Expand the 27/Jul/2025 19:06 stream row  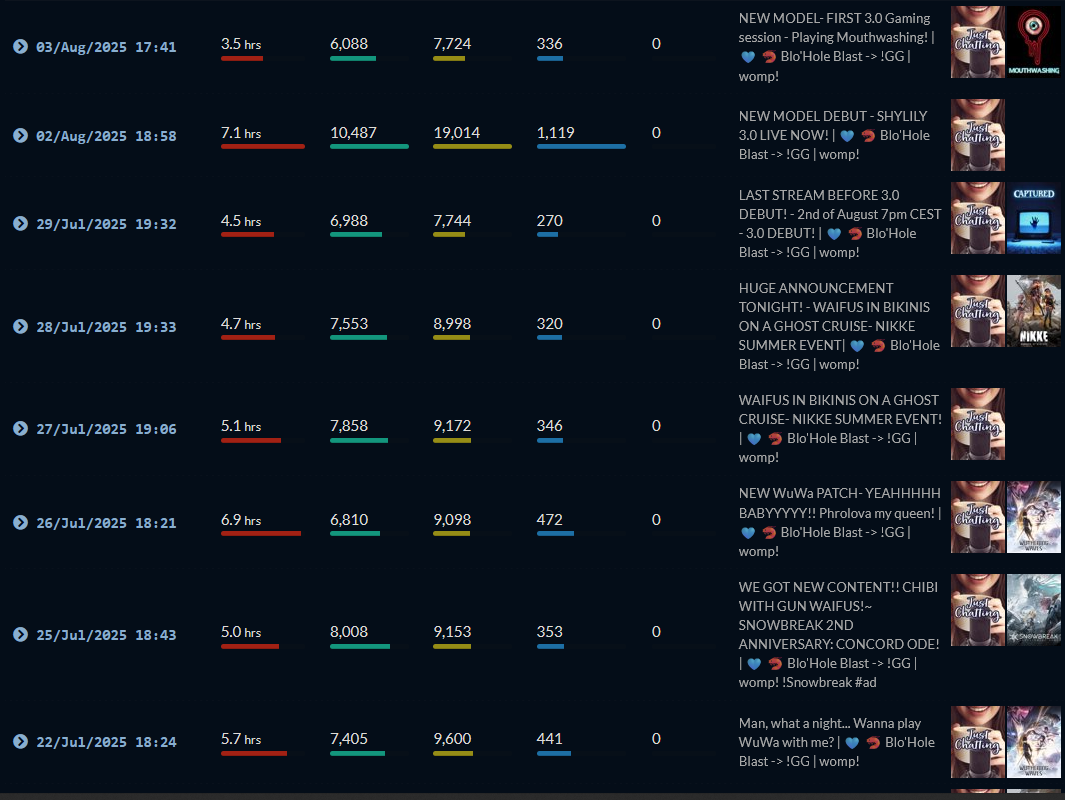[20, 429]
